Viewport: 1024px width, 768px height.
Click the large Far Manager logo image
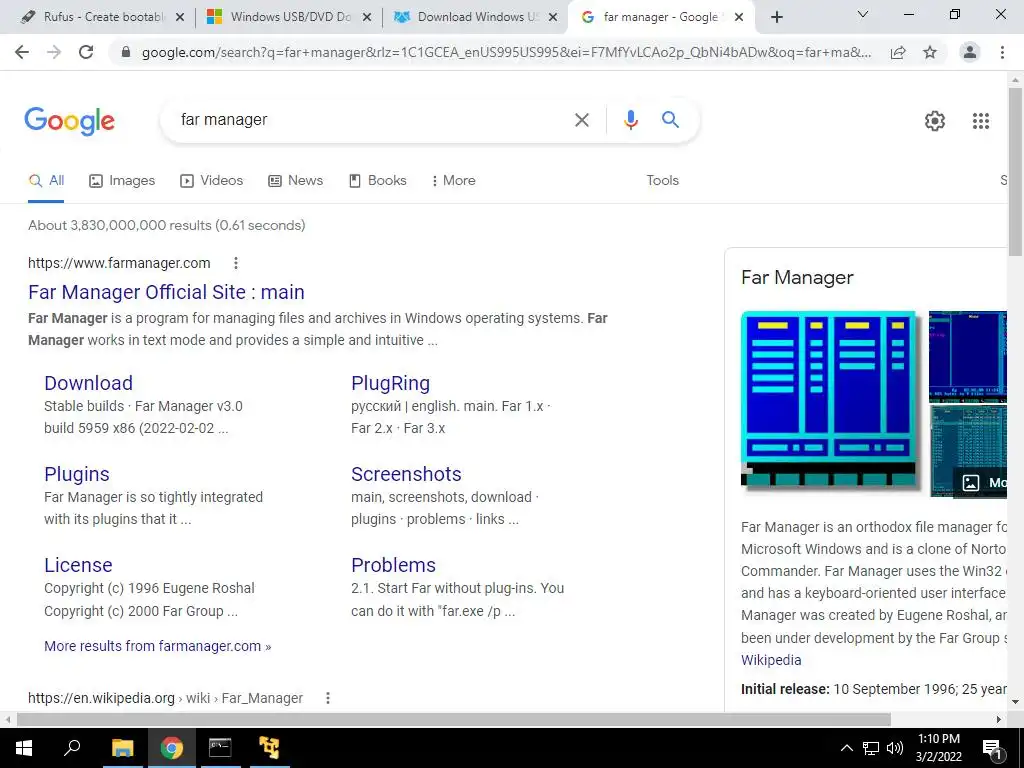coord(829,399)
